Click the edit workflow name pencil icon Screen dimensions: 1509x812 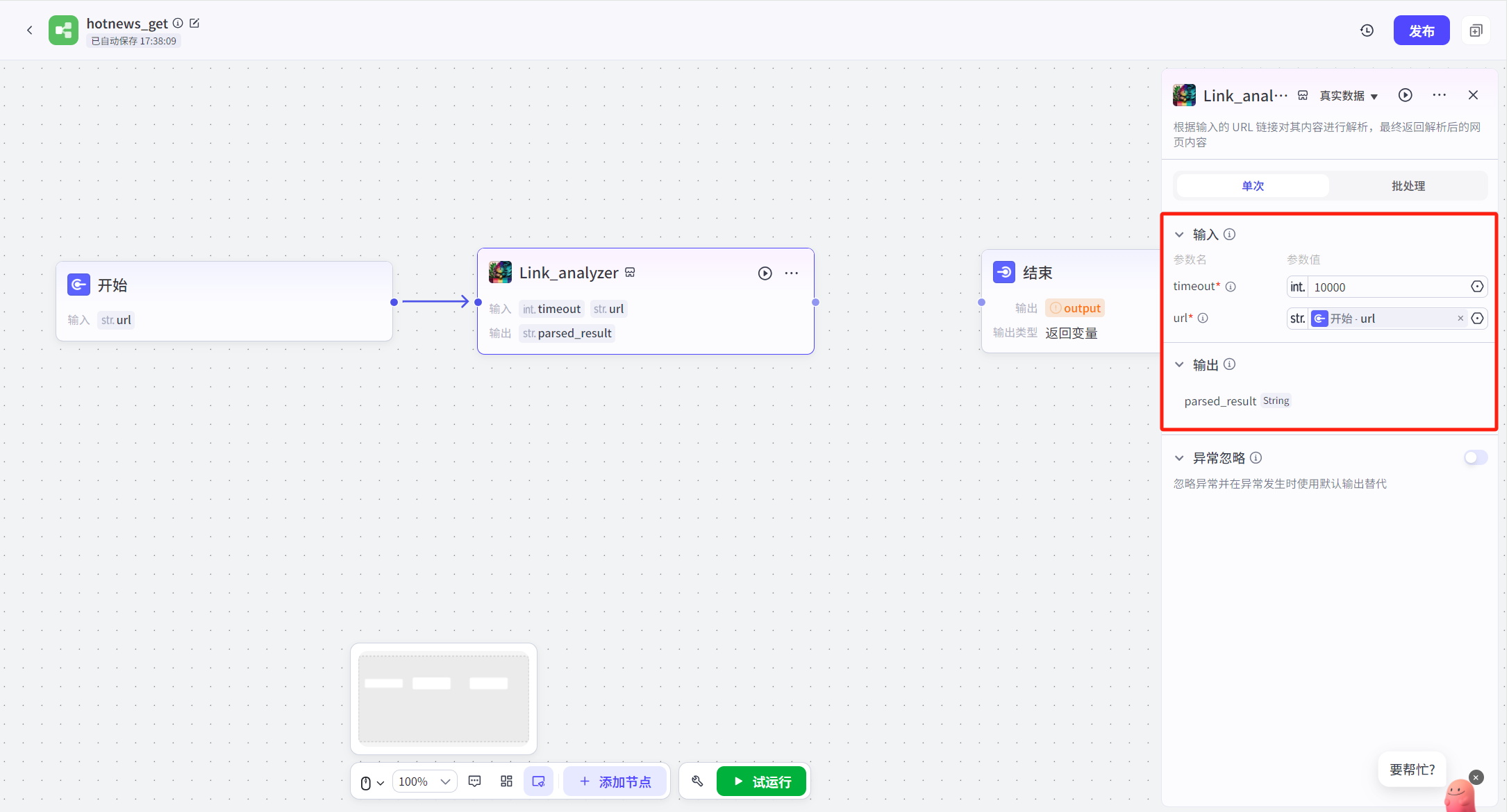[x=194, y=24]
